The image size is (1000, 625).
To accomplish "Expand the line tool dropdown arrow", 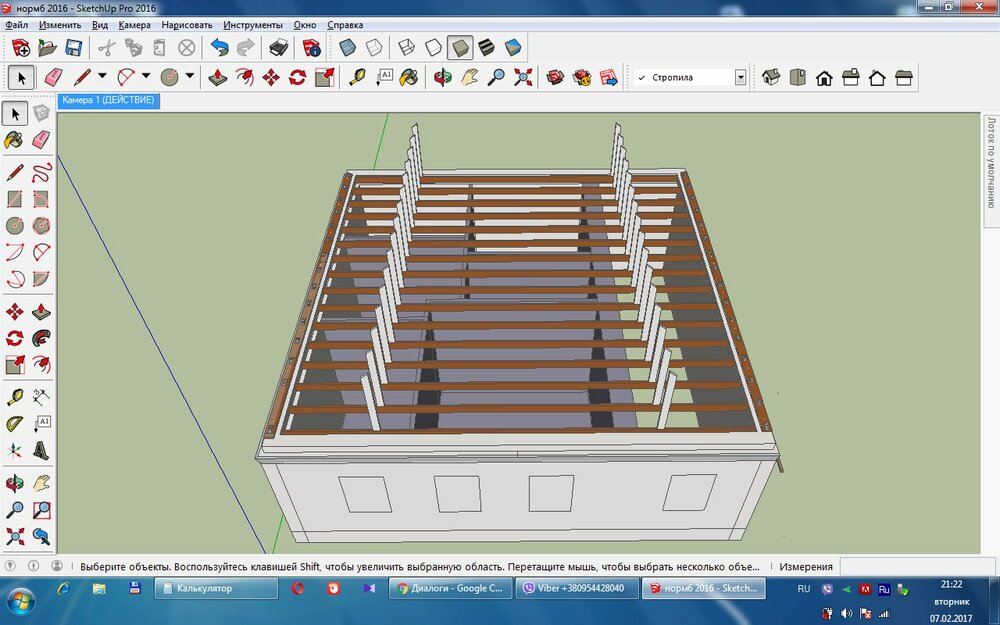I will pyautogui.click(x=103, y=77).
